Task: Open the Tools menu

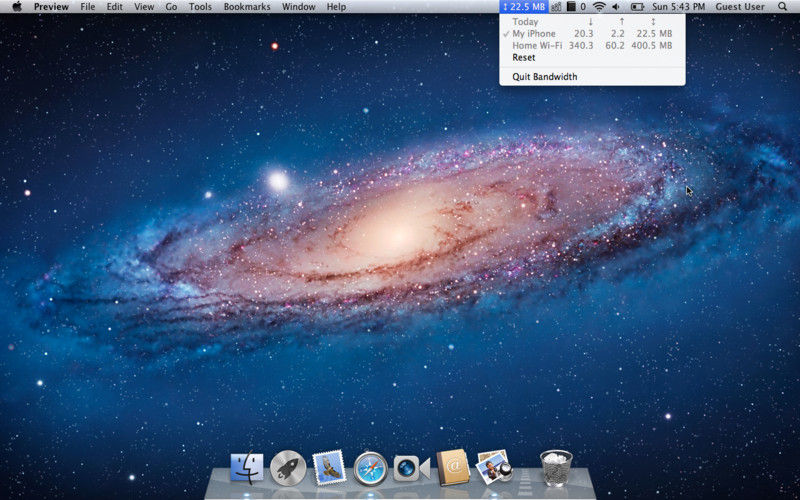Action: tap(200, 7)
